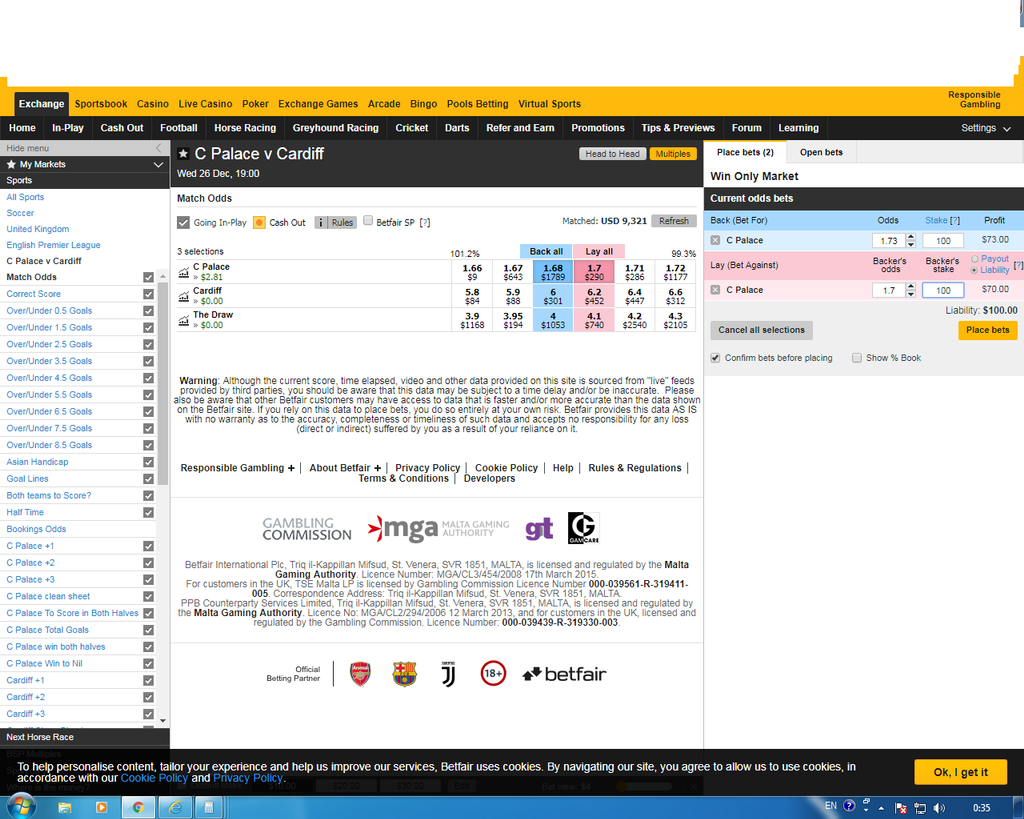This screenshot has width=1024, height=819.
Task: Click the Multiples button
Action: 673,154
